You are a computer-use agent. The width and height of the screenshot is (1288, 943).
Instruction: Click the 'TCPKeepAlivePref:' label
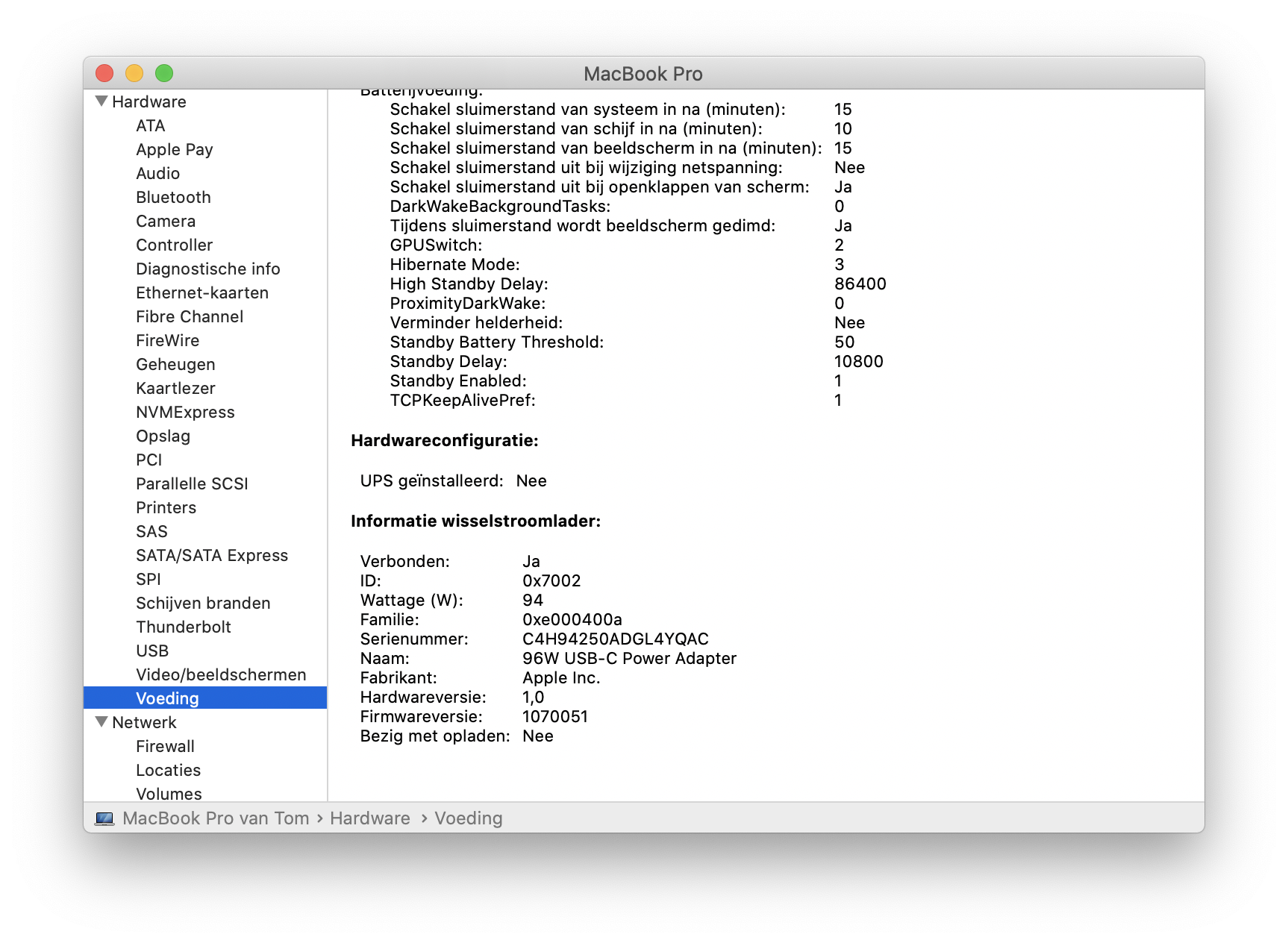463,400
